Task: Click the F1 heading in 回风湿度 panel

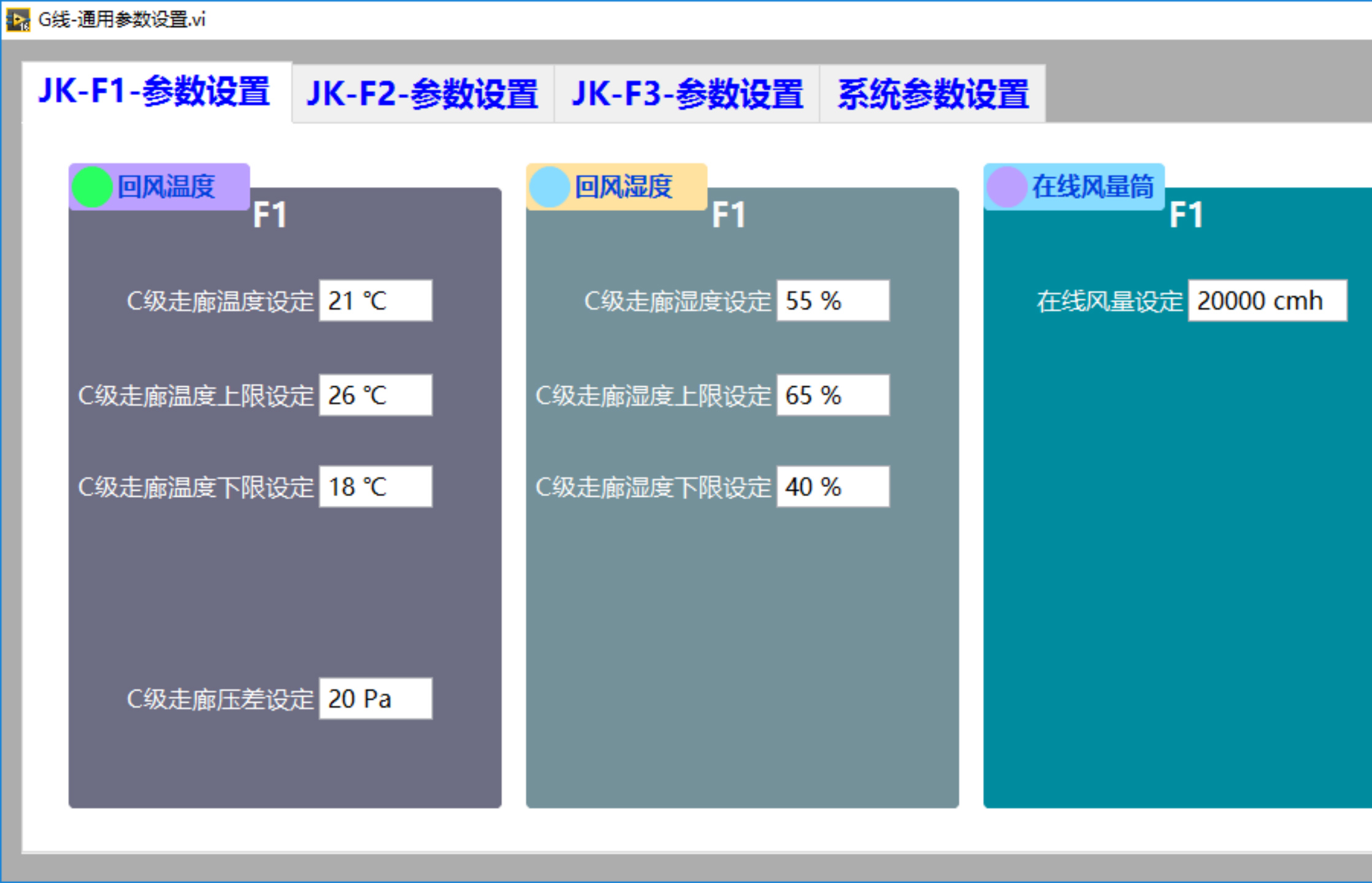Action: pyautogui.click(x=729, y=215)
